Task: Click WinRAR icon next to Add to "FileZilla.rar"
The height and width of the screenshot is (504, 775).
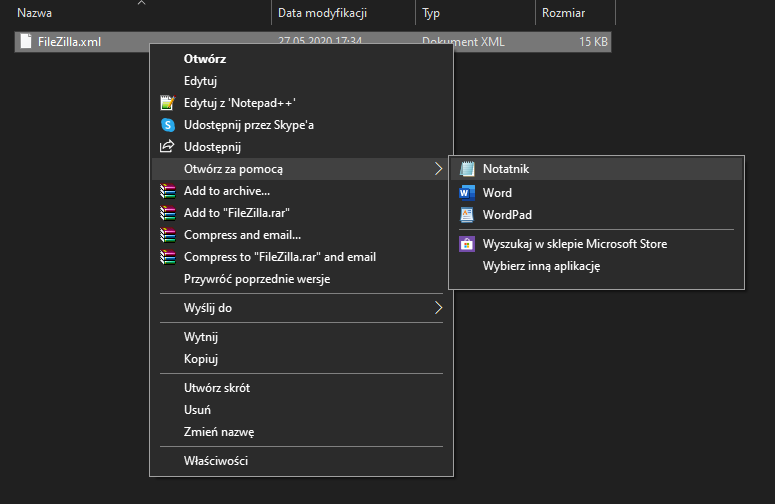Action: point(168,213)
